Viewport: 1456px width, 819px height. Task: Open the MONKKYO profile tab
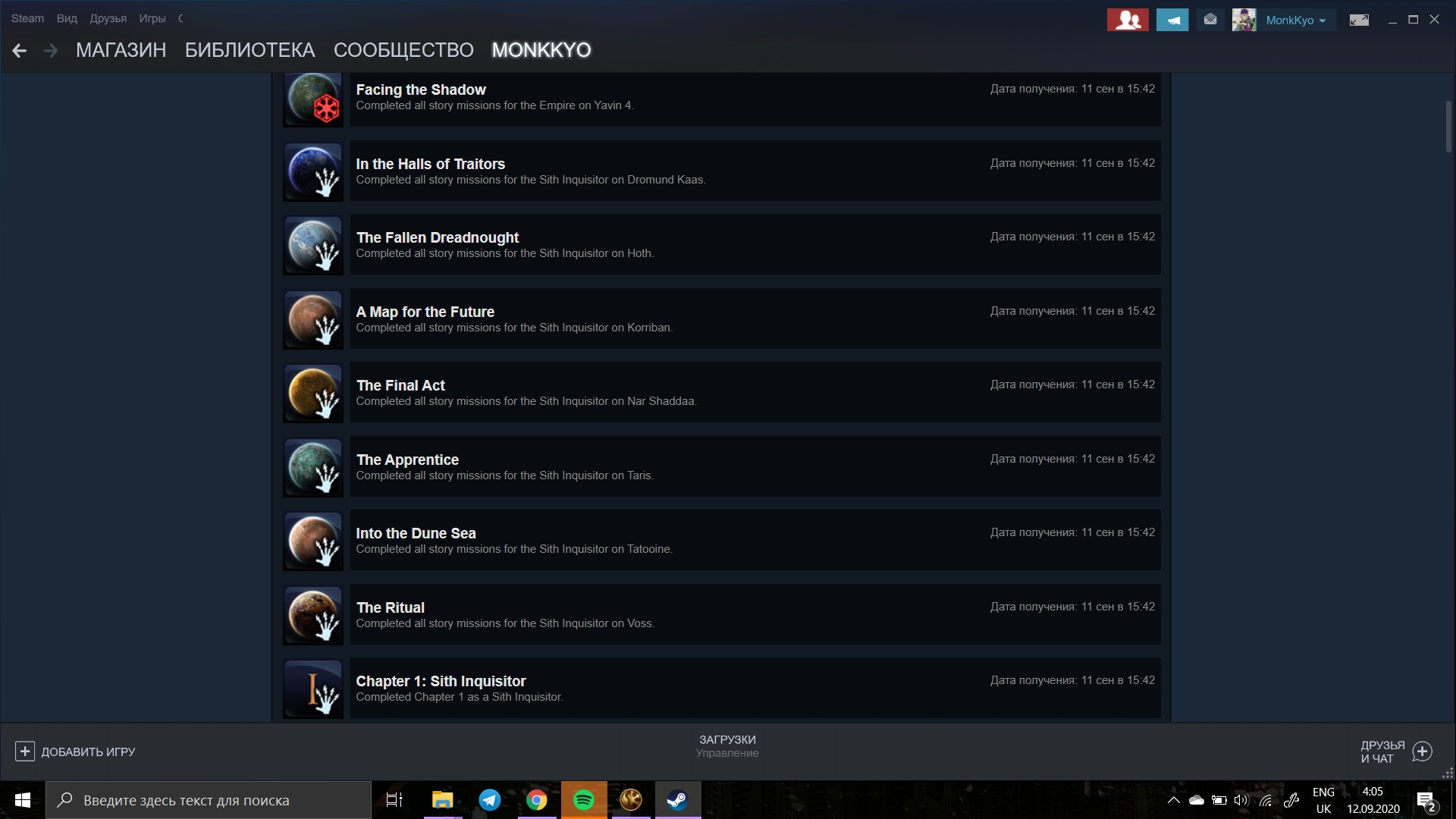(541, 50)
